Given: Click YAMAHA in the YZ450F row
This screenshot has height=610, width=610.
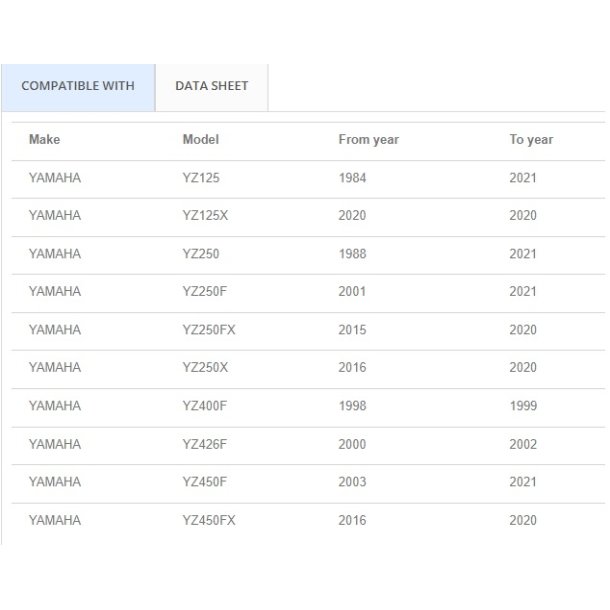Looking at the screenshot, I should tap(55, 482).
